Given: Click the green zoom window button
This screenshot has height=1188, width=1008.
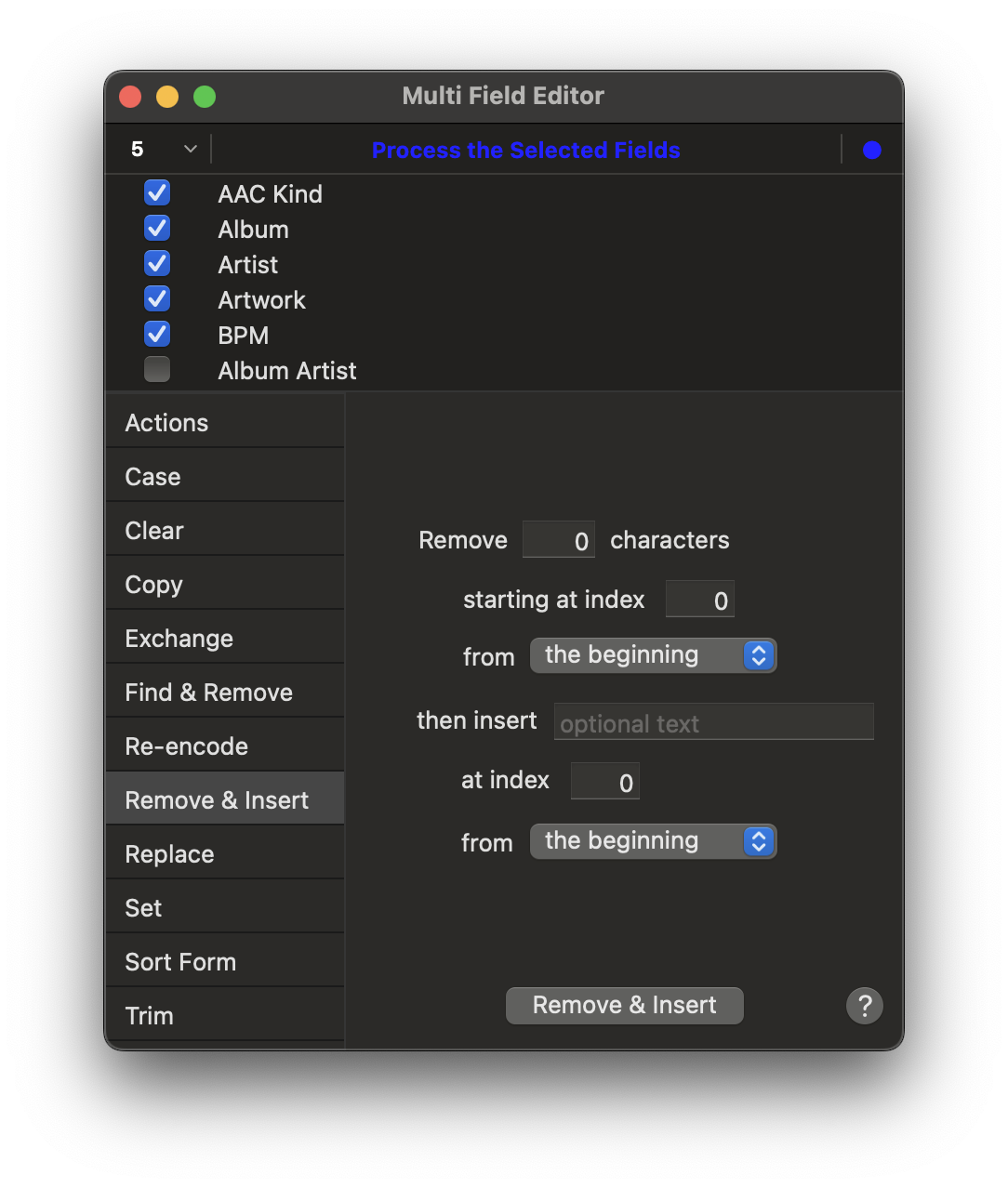Looking at the screenshot, I should point(205,97).
